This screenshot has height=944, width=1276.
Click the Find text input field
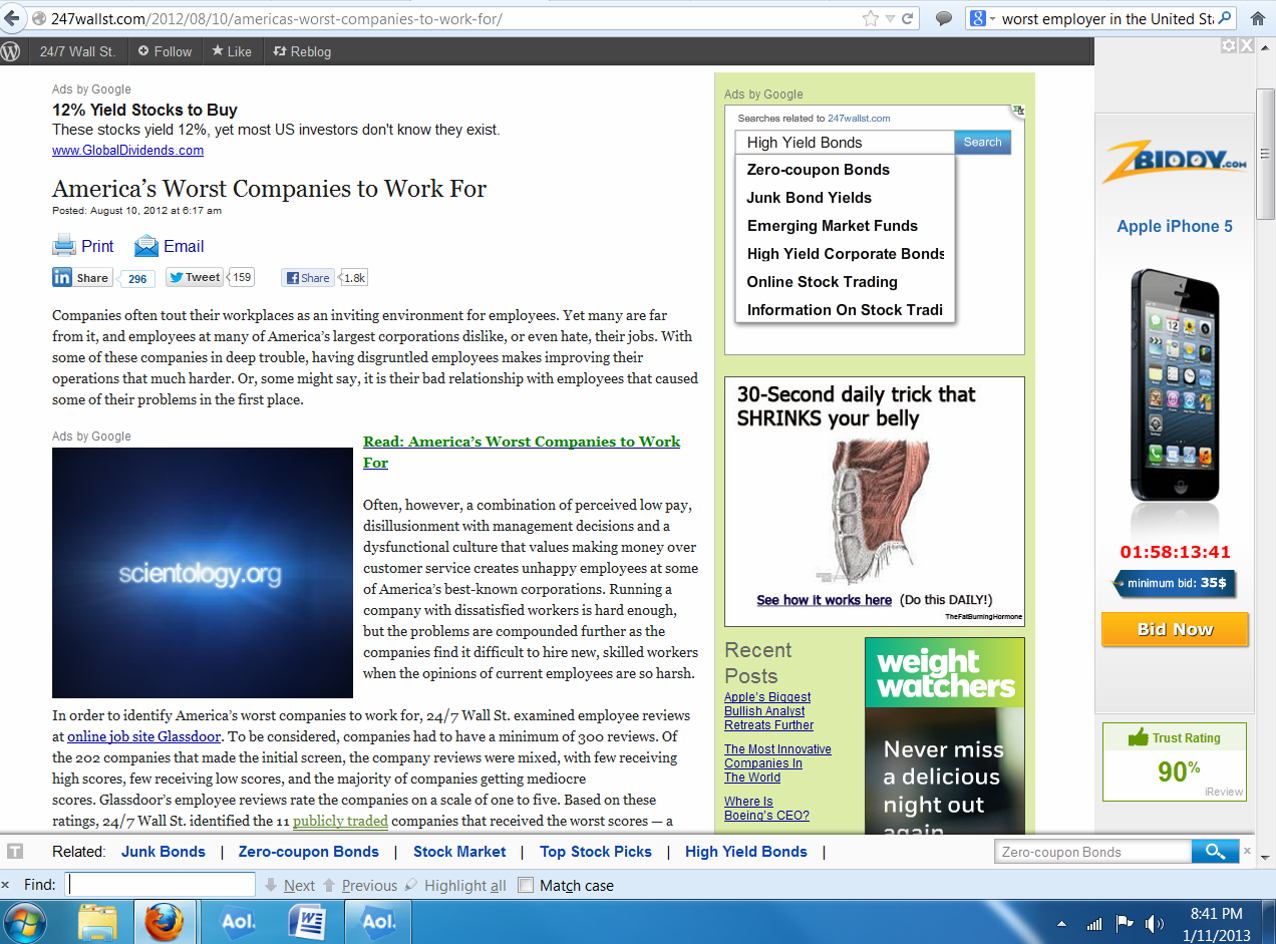161,885
